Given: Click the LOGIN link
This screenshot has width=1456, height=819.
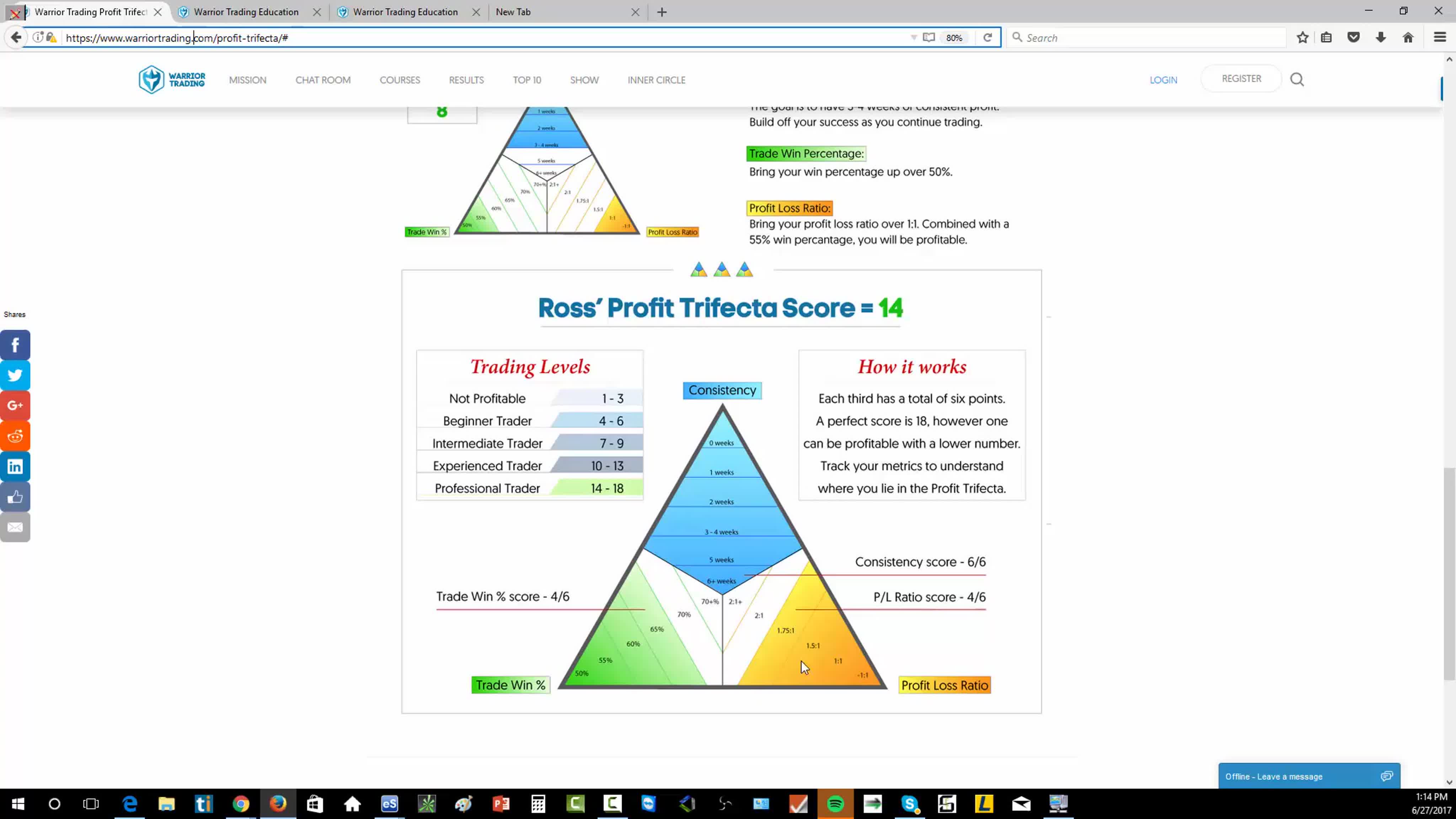Looking at the screenshot, I should (x=1163, y=80).
